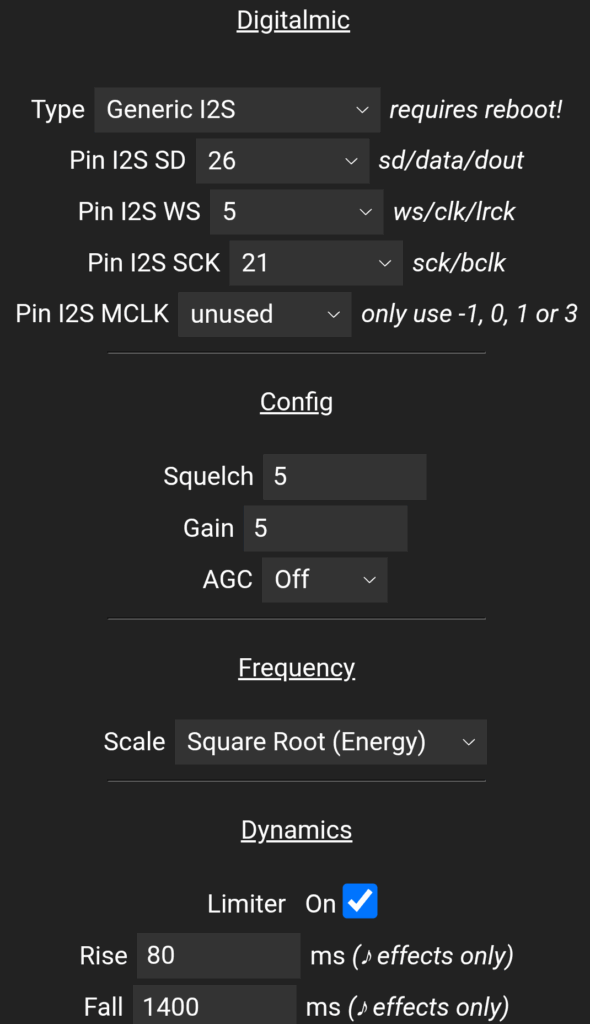This screenshot has height=1024, width=590.
Task: Open the Pin I2S SCK dropdown
Action: point(316,263)
